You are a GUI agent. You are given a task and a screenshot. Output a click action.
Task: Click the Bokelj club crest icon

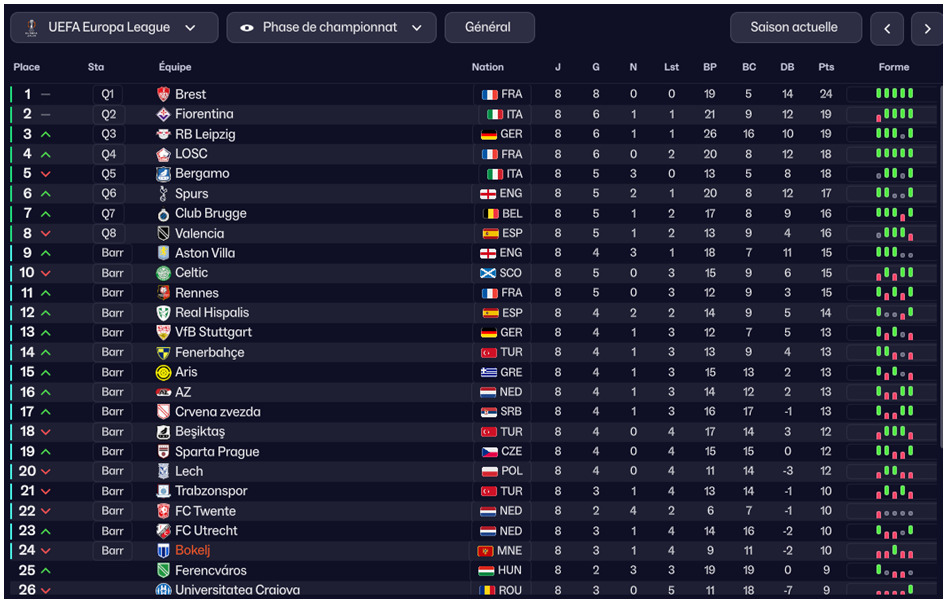click(164, 551)
